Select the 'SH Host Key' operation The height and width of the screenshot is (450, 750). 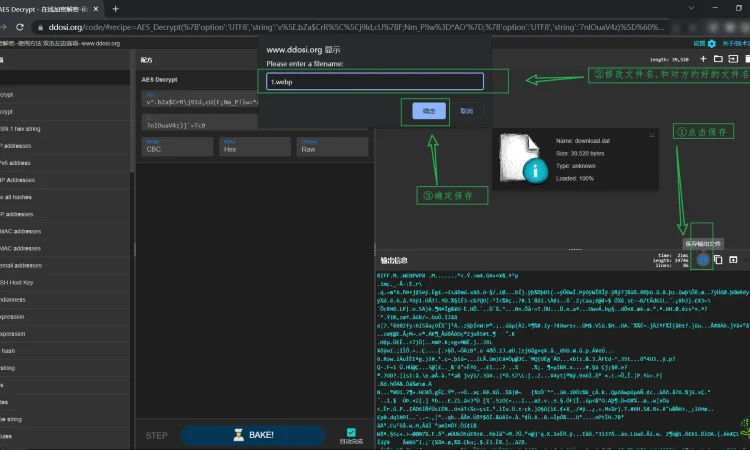[x=65, y=283]
